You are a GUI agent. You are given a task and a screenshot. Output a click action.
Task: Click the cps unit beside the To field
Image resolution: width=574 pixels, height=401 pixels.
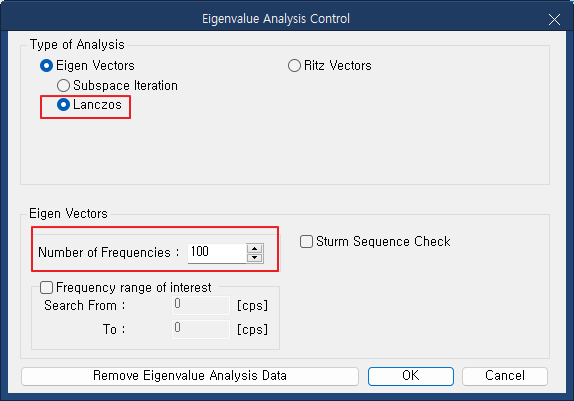(252, 329)
